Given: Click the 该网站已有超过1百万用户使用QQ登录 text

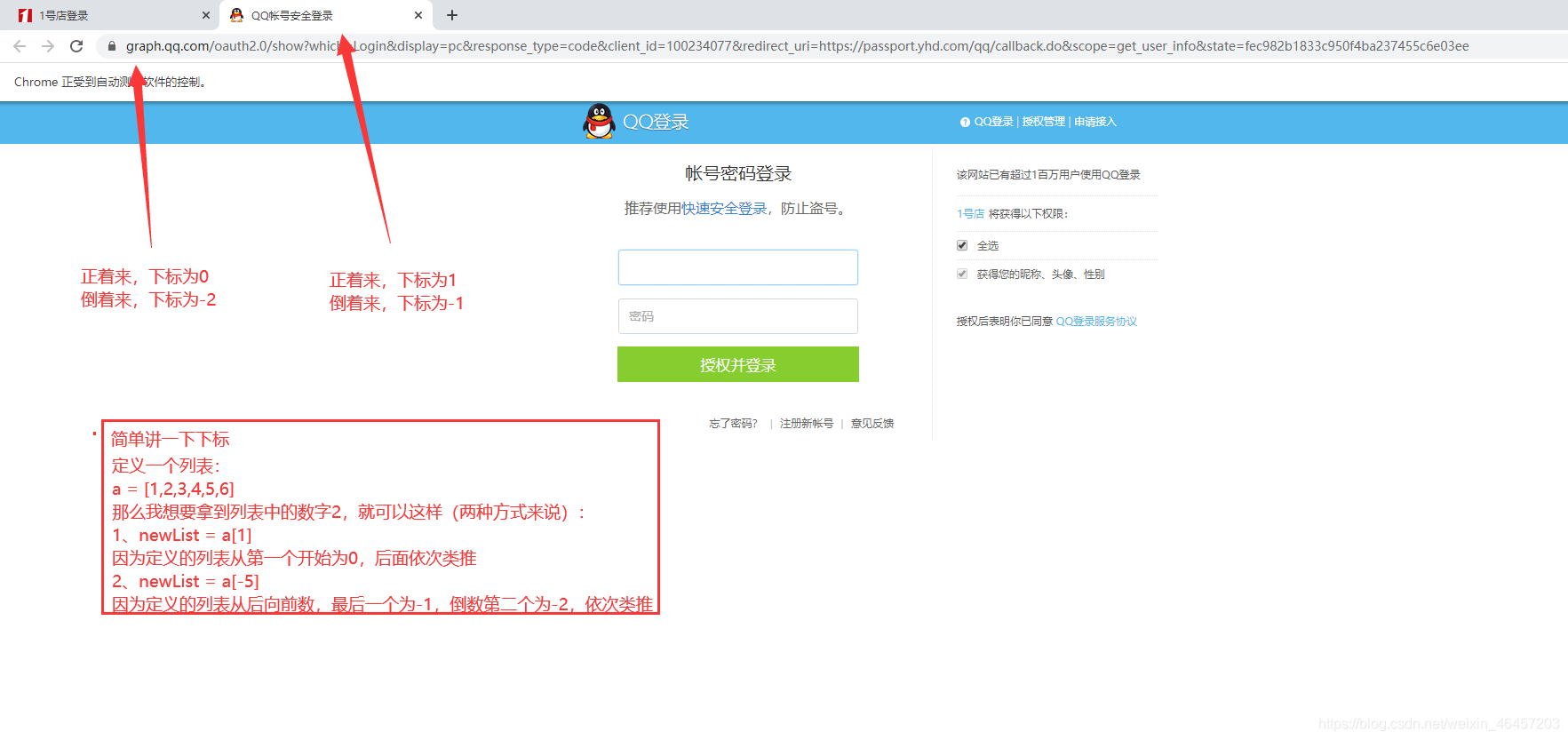Looking at the screenshot, I should point(1048,175).
